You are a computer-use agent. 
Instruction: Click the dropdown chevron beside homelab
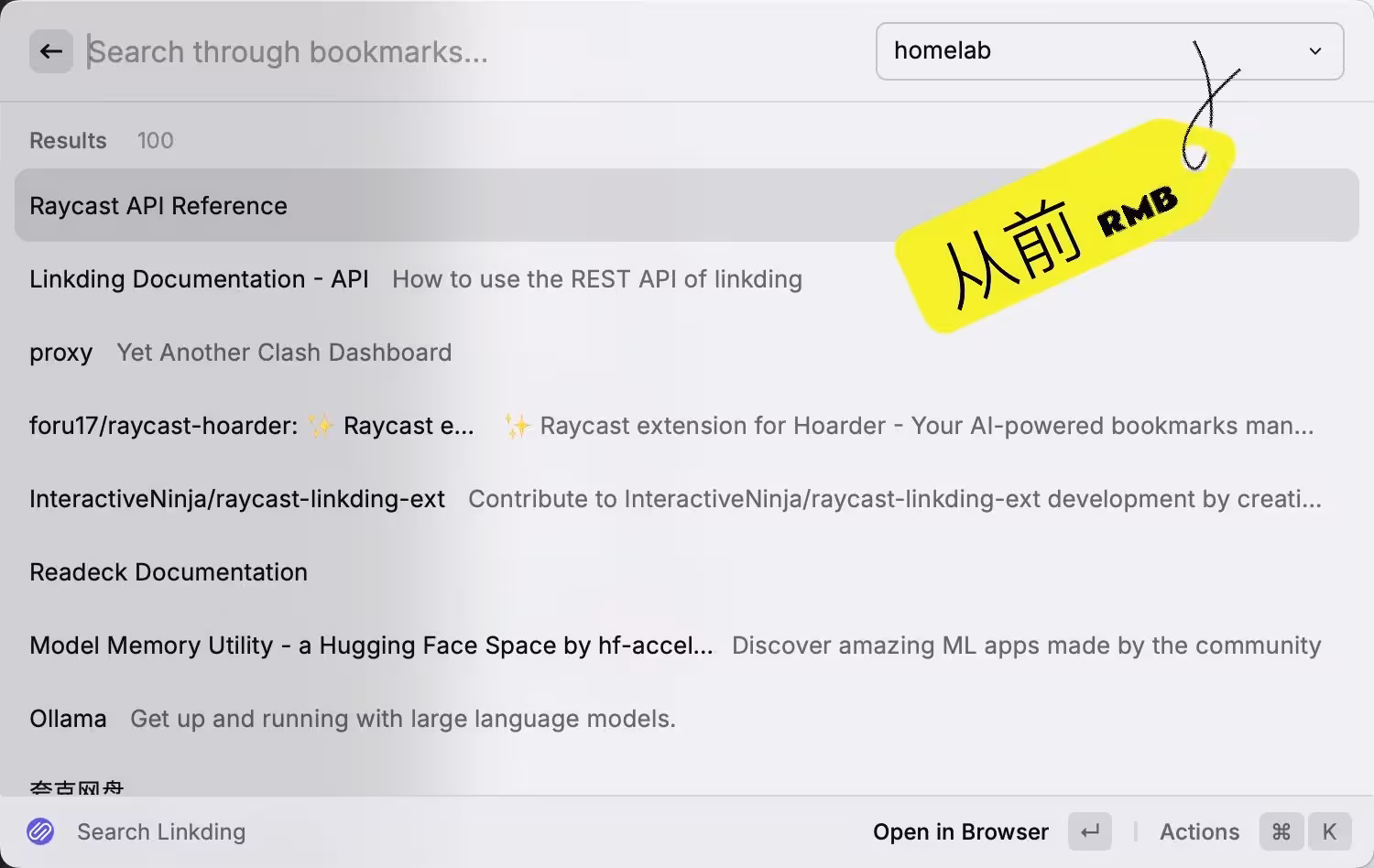click(x=1315, y=51)
